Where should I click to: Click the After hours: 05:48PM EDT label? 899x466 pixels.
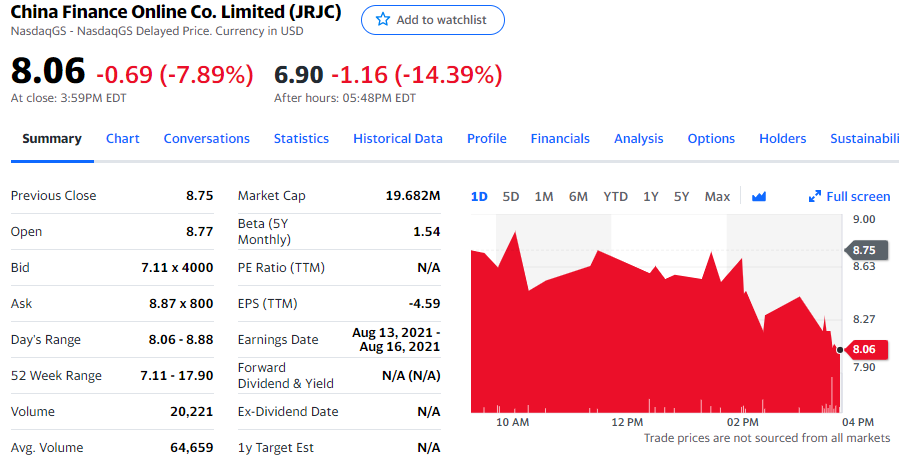345,98
